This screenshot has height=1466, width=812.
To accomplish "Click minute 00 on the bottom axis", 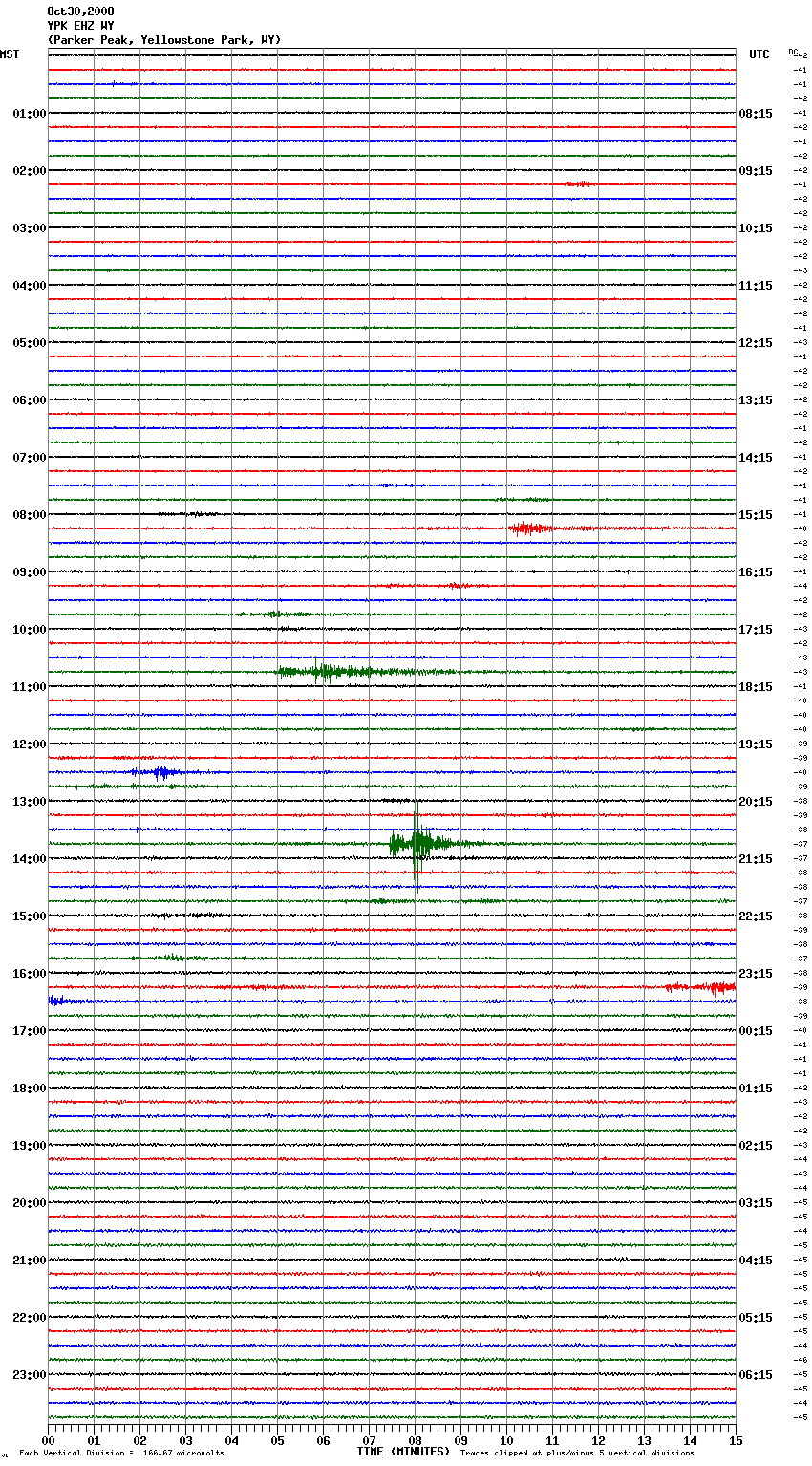I will [48, 1440].
